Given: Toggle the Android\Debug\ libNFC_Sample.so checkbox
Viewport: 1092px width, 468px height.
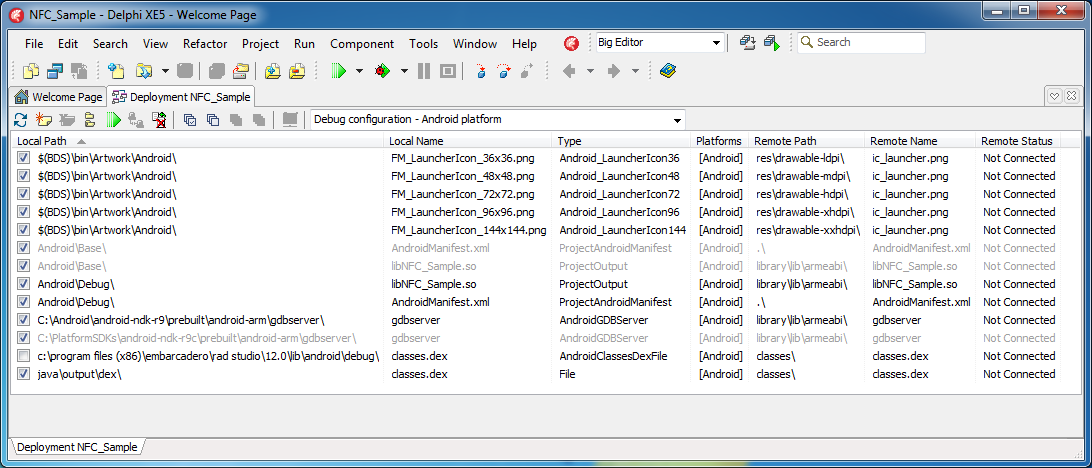Looking at the screenshot, I should click(x=24, y=284).
